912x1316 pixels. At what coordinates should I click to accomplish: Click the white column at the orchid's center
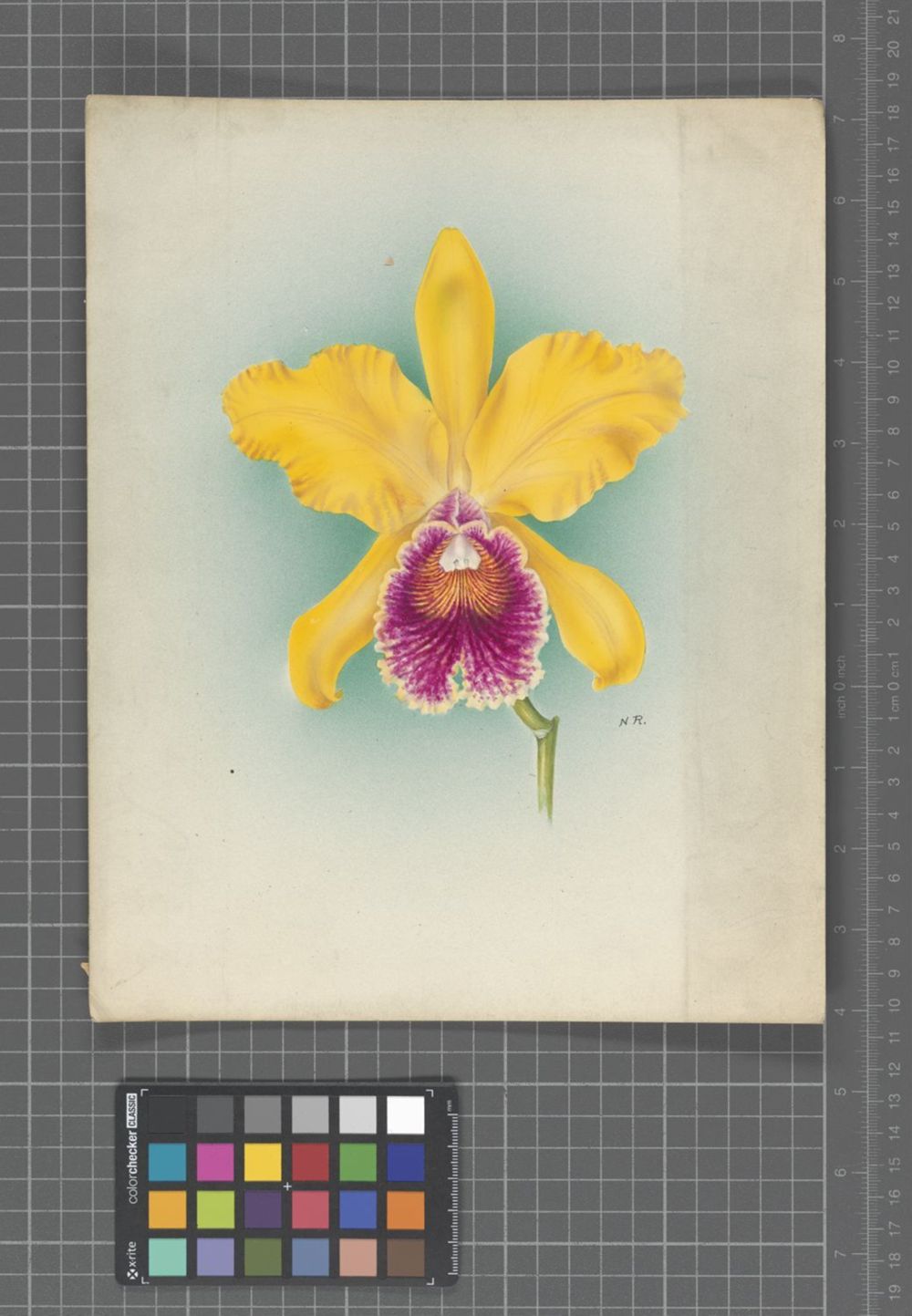click(x=459, y=553)
